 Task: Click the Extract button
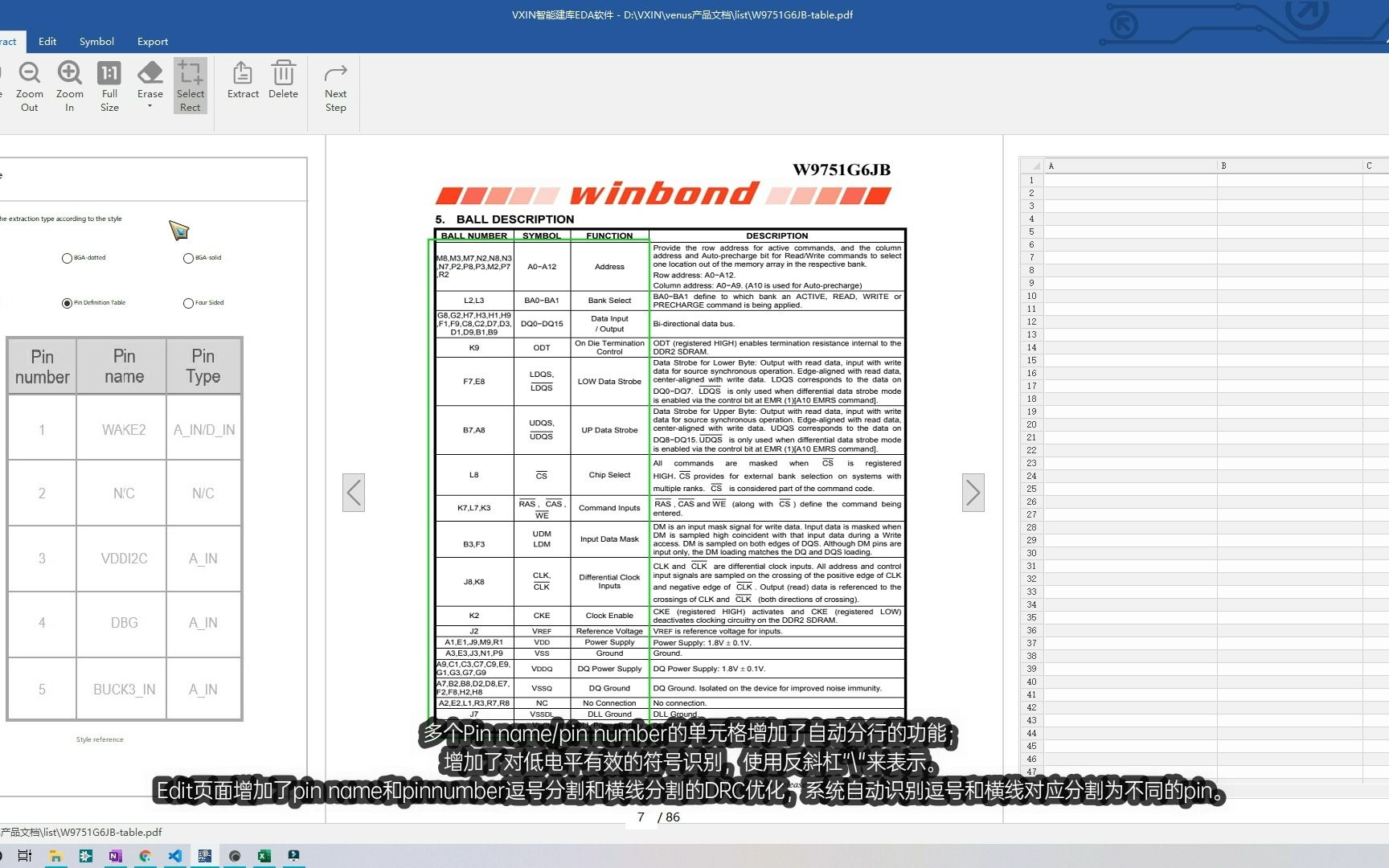click(x=243, y=80)
